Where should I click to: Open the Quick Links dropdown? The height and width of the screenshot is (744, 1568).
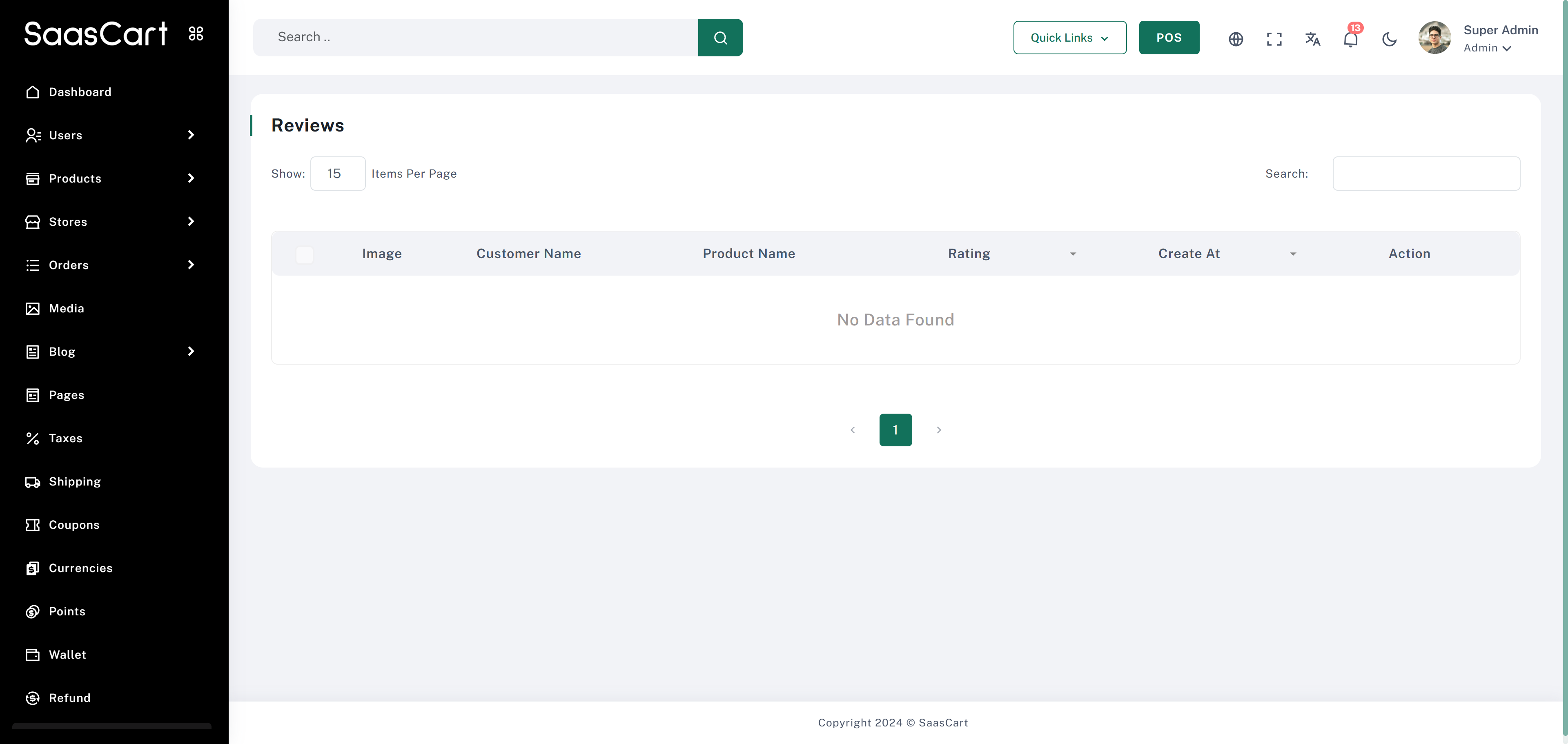(x=1069, y=38)
